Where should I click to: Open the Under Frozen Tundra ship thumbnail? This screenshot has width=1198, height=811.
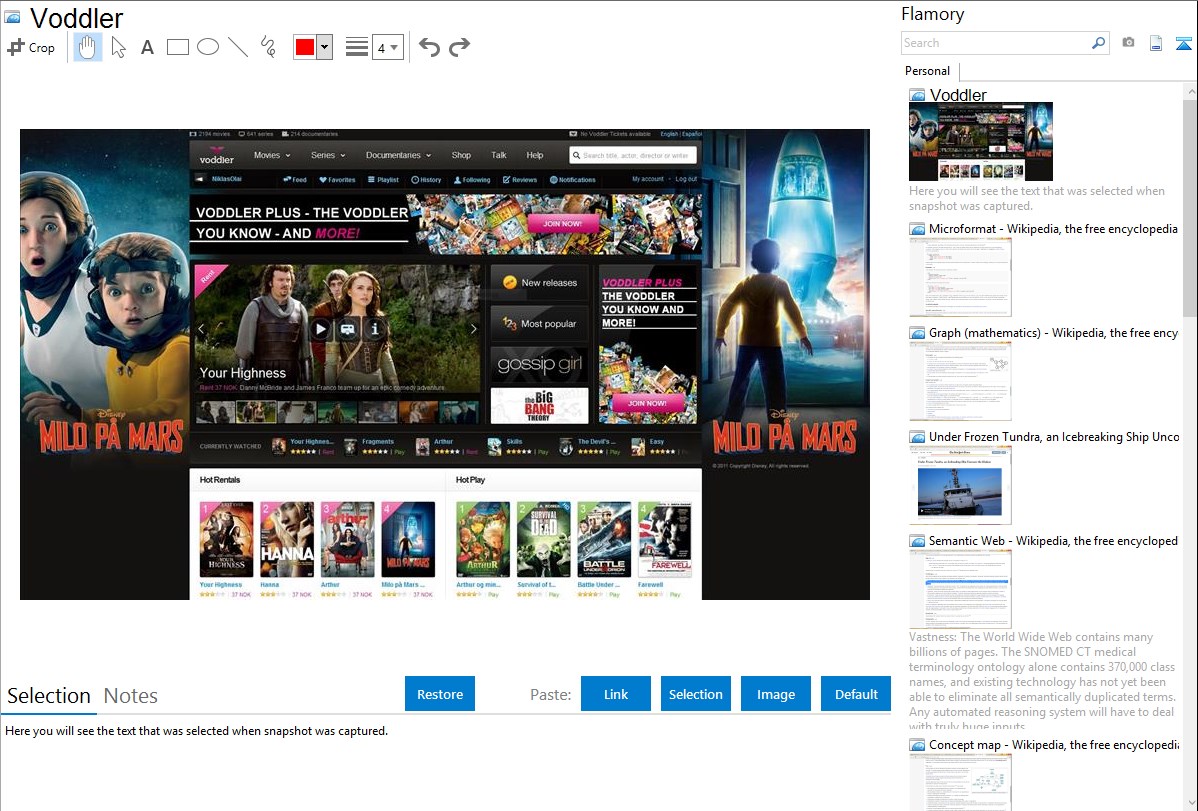pos(960,485)
